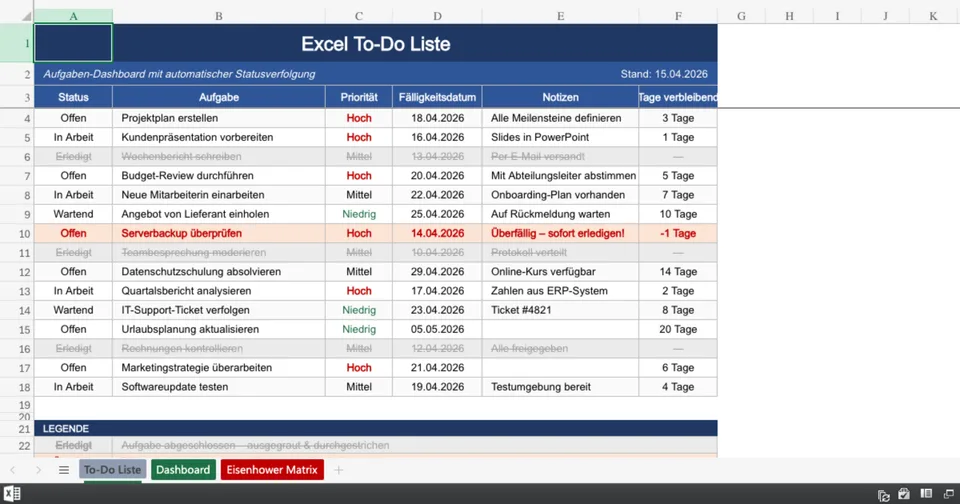Add a new sheet with the plus icon

339,470
